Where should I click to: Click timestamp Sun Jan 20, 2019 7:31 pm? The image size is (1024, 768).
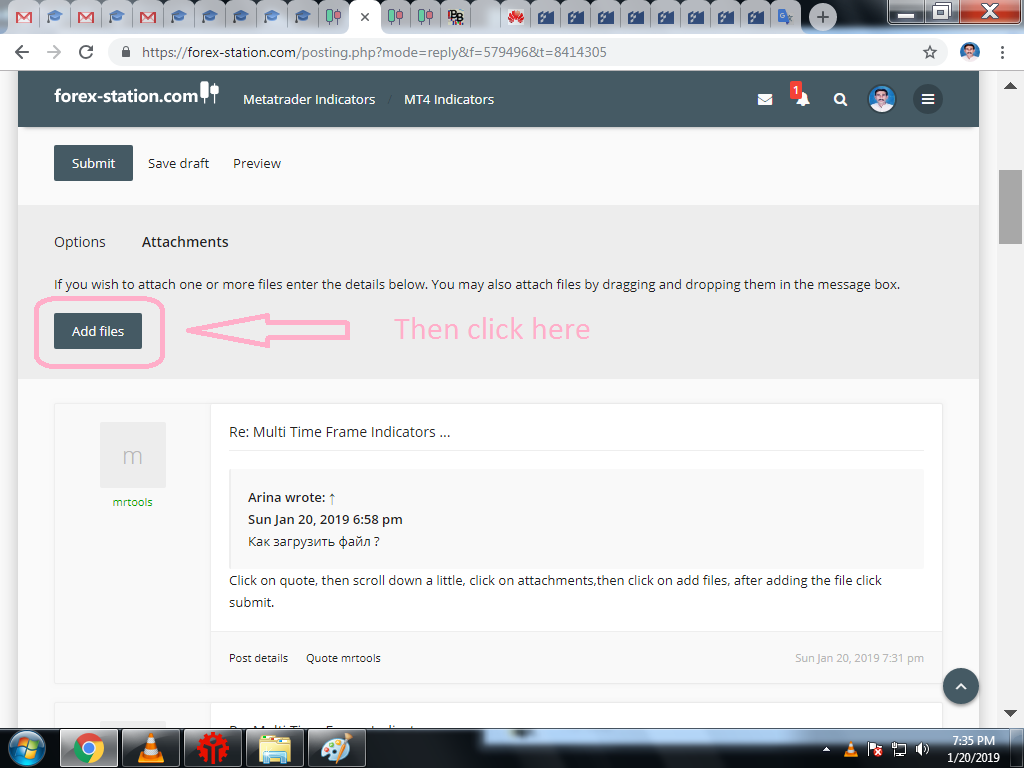point(859,658)
